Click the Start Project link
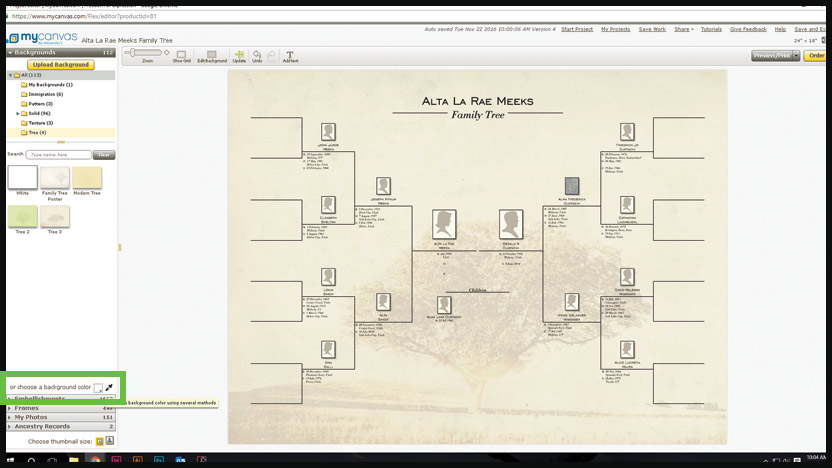Screen dimensions: 832x468 coord(577,29)
